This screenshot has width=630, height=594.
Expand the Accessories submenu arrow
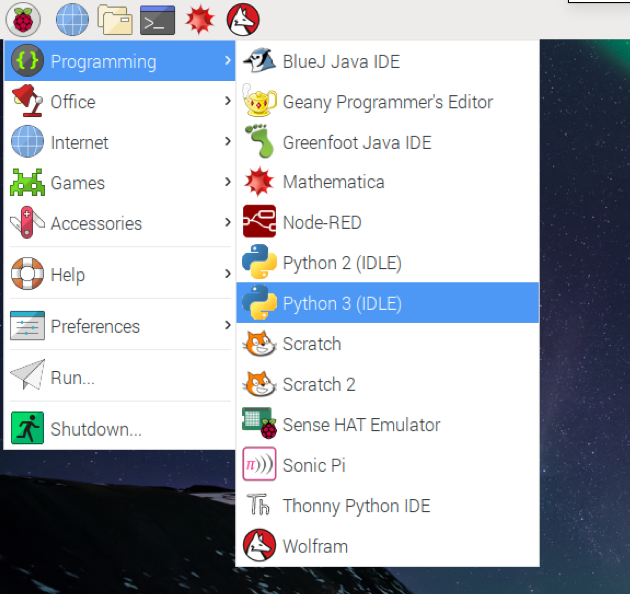click(227, 222)
